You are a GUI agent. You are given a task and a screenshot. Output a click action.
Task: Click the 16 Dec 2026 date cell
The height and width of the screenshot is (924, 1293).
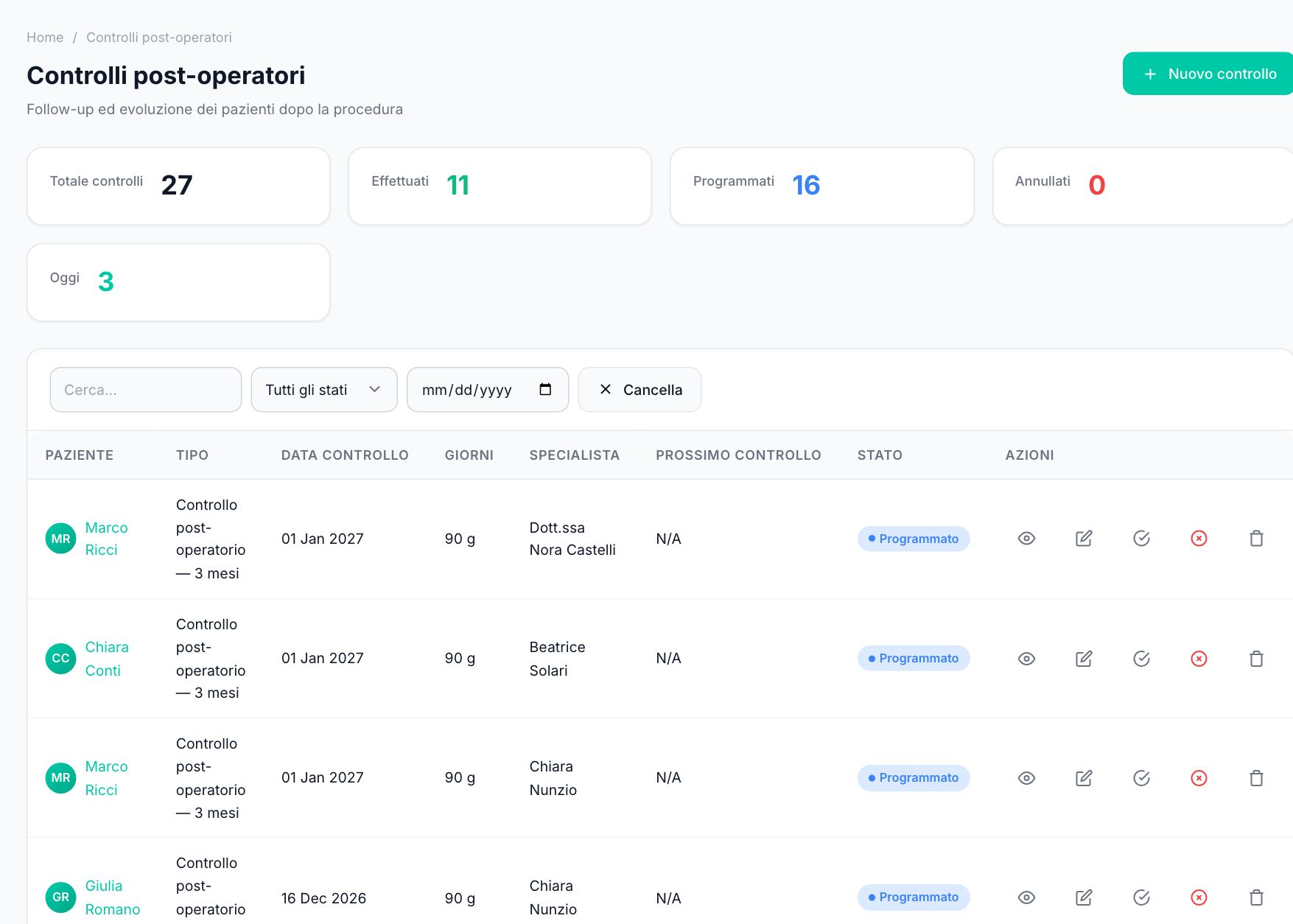(x=323, y=897)
